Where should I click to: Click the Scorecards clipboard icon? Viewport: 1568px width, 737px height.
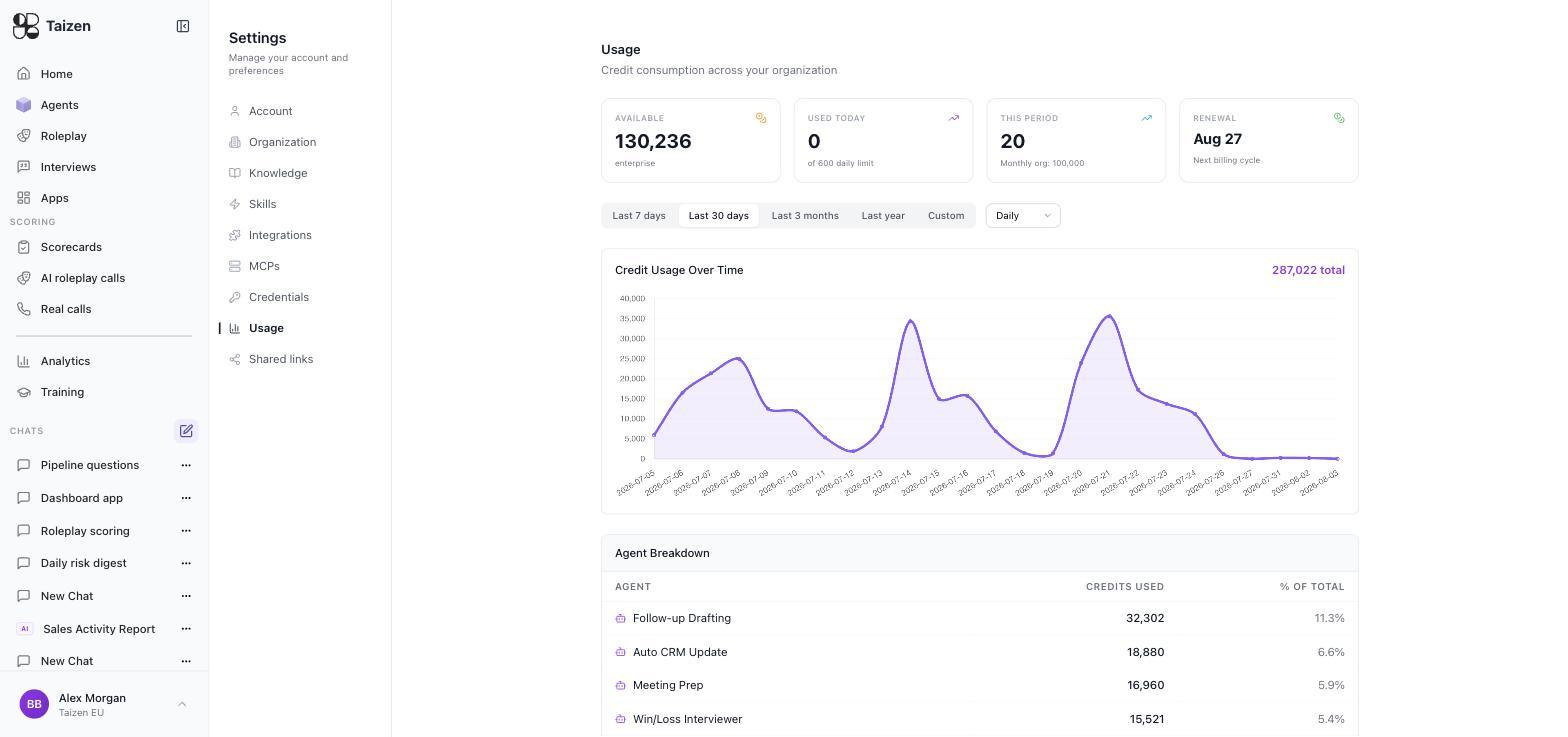pyautogui.click(x=24, y=247)
